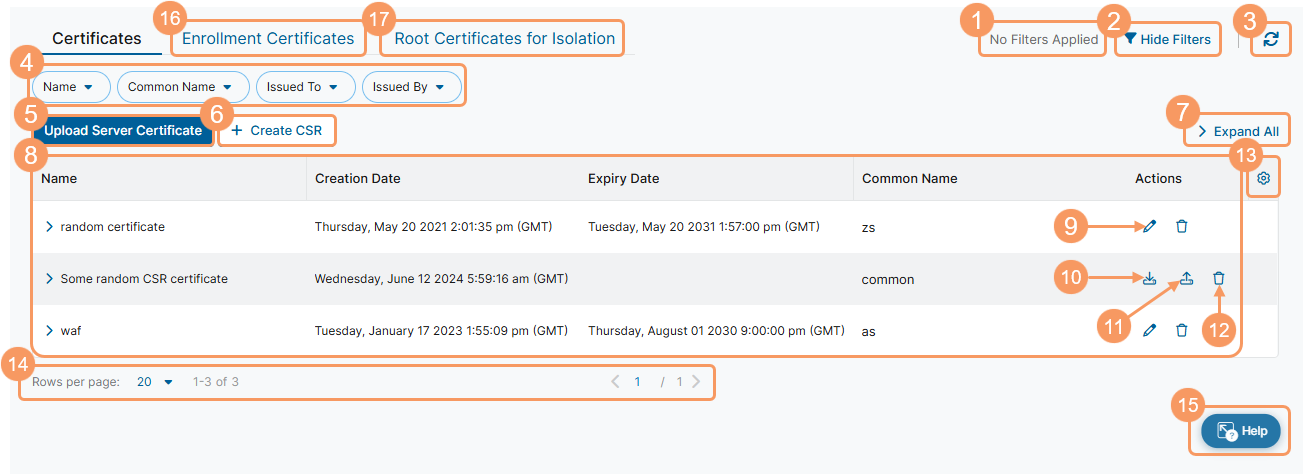Delete the Some random CSR certificate
Image resolution: width=1303 pixels, height=474 pixels.
click(1218, 279)
